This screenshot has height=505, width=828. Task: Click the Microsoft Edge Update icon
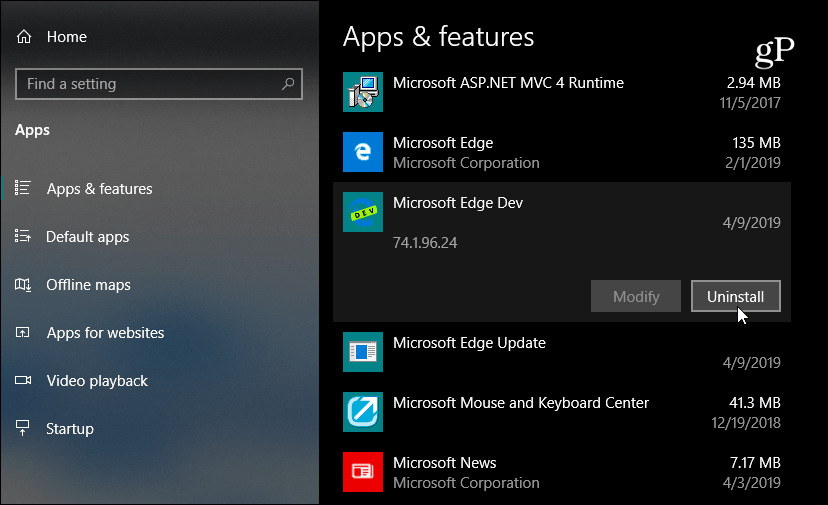click(x=363, y=352)
